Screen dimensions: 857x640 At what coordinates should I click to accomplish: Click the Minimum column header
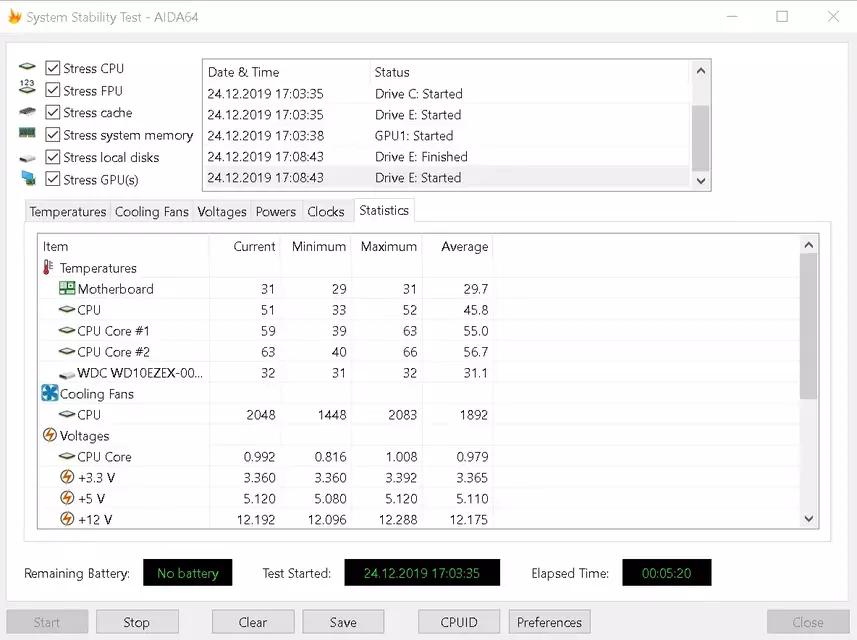(316, 246)
